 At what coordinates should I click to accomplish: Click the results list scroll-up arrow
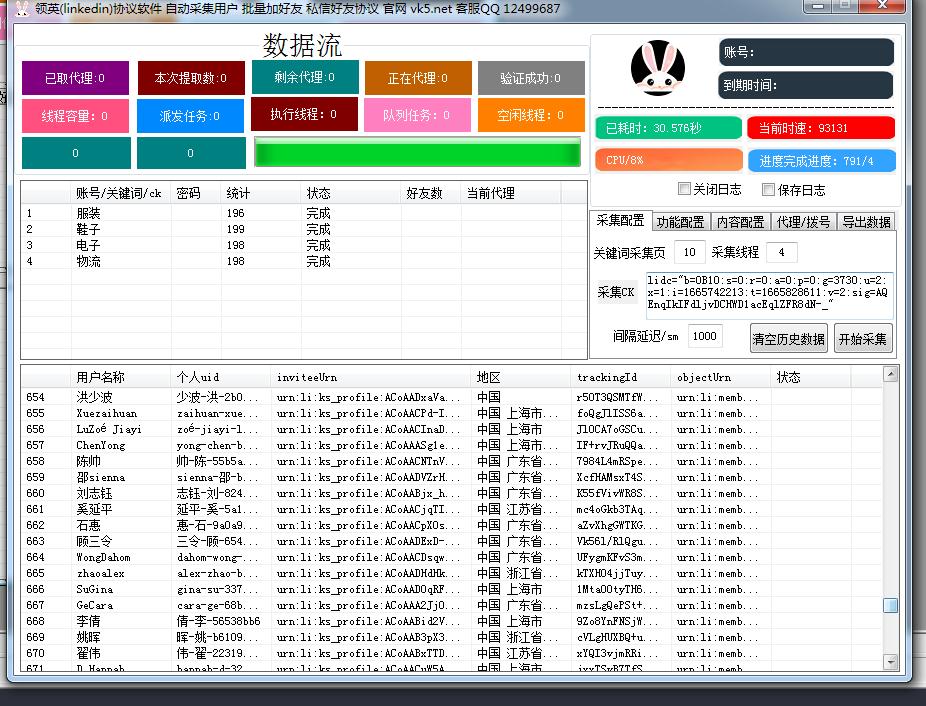click(x=890, y=375)
